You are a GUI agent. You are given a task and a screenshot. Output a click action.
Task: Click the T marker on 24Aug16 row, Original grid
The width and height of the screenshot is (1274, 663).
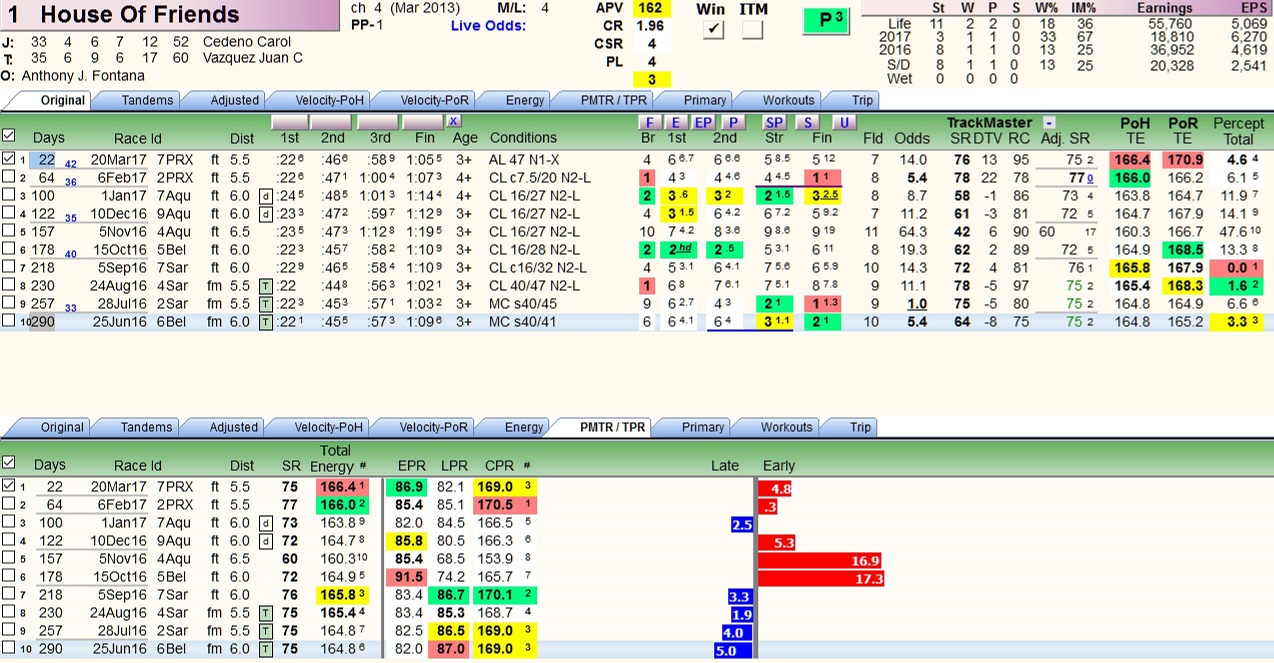(x=265, y=285)
